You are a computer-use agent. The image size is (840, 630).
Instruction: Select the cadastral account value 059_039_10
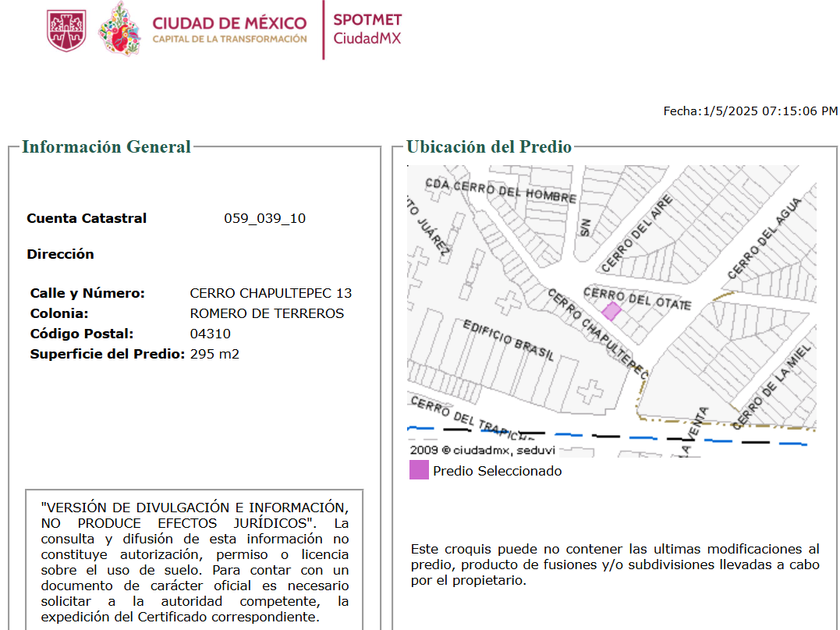265,219
